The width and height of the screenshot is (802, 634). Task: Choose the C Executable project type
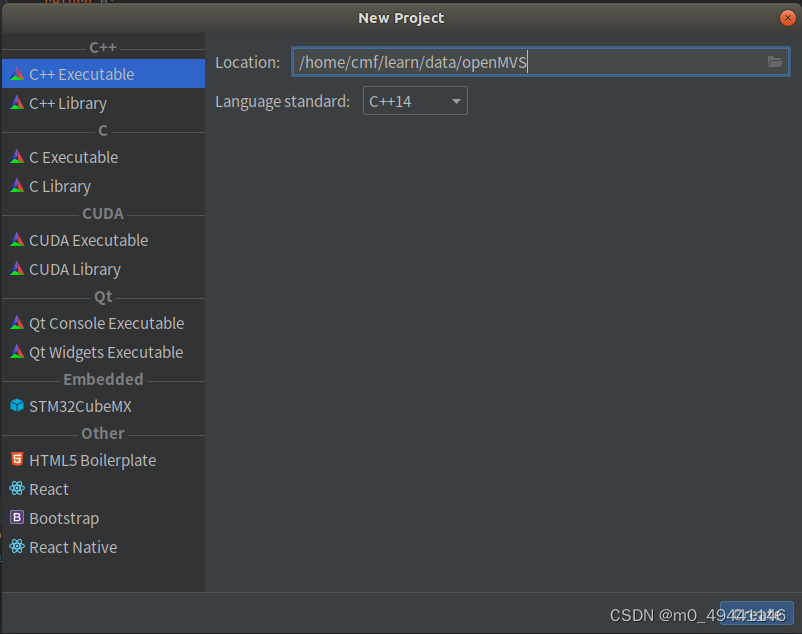pos(73,157)
